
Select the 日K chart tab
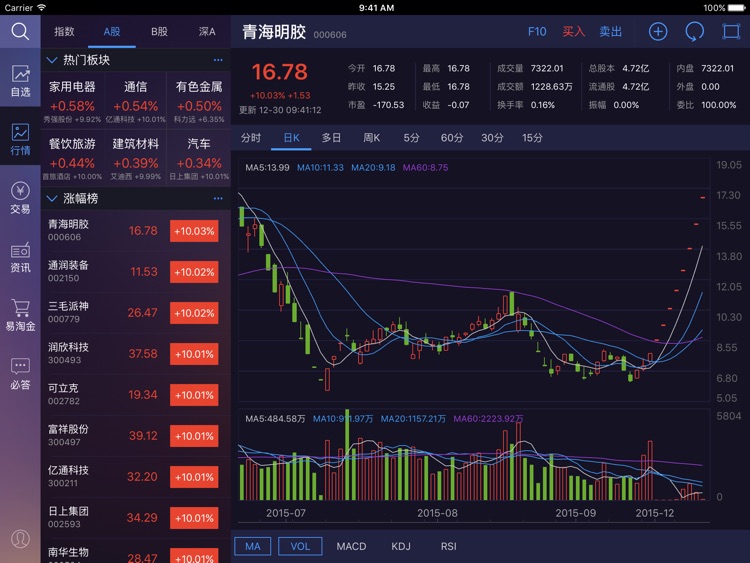point(291,138)
